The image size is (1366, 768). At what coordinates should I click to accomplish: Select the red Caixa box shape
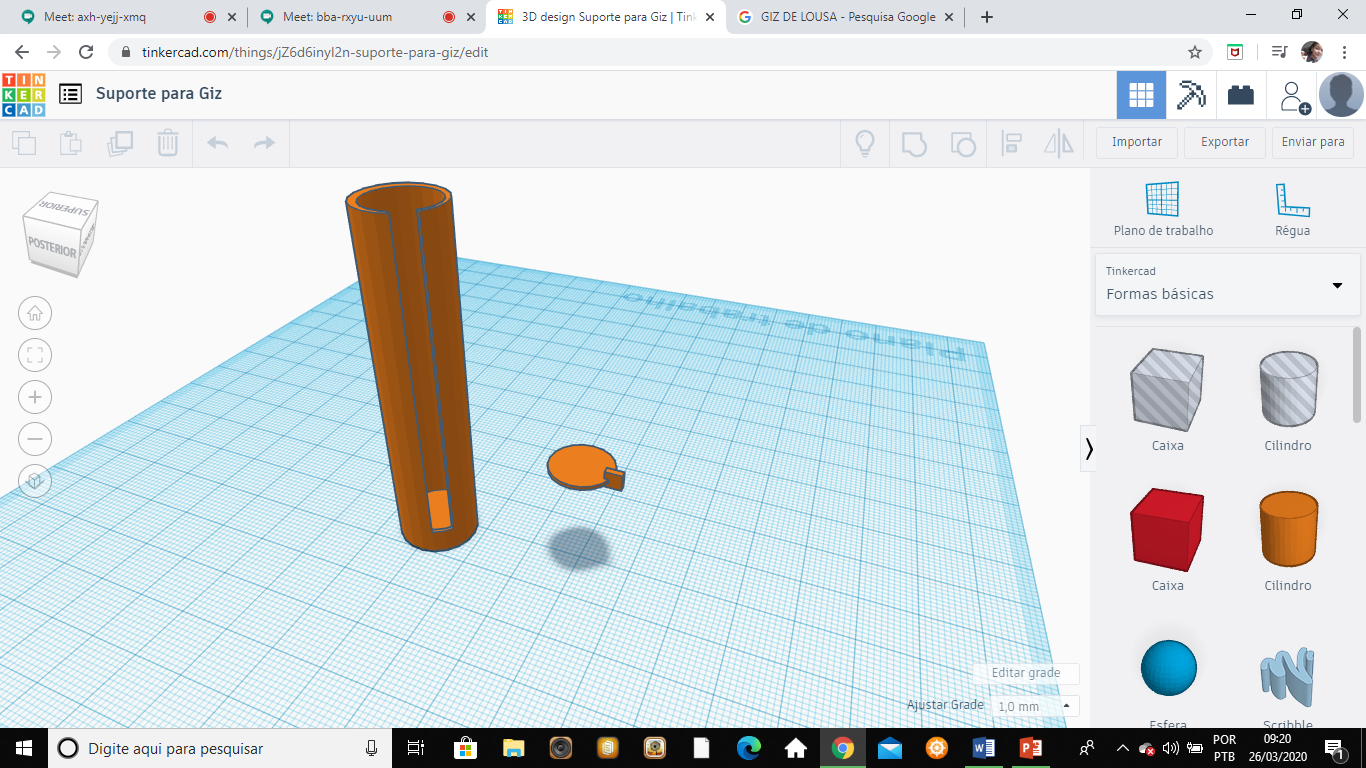click(1166, 529)
